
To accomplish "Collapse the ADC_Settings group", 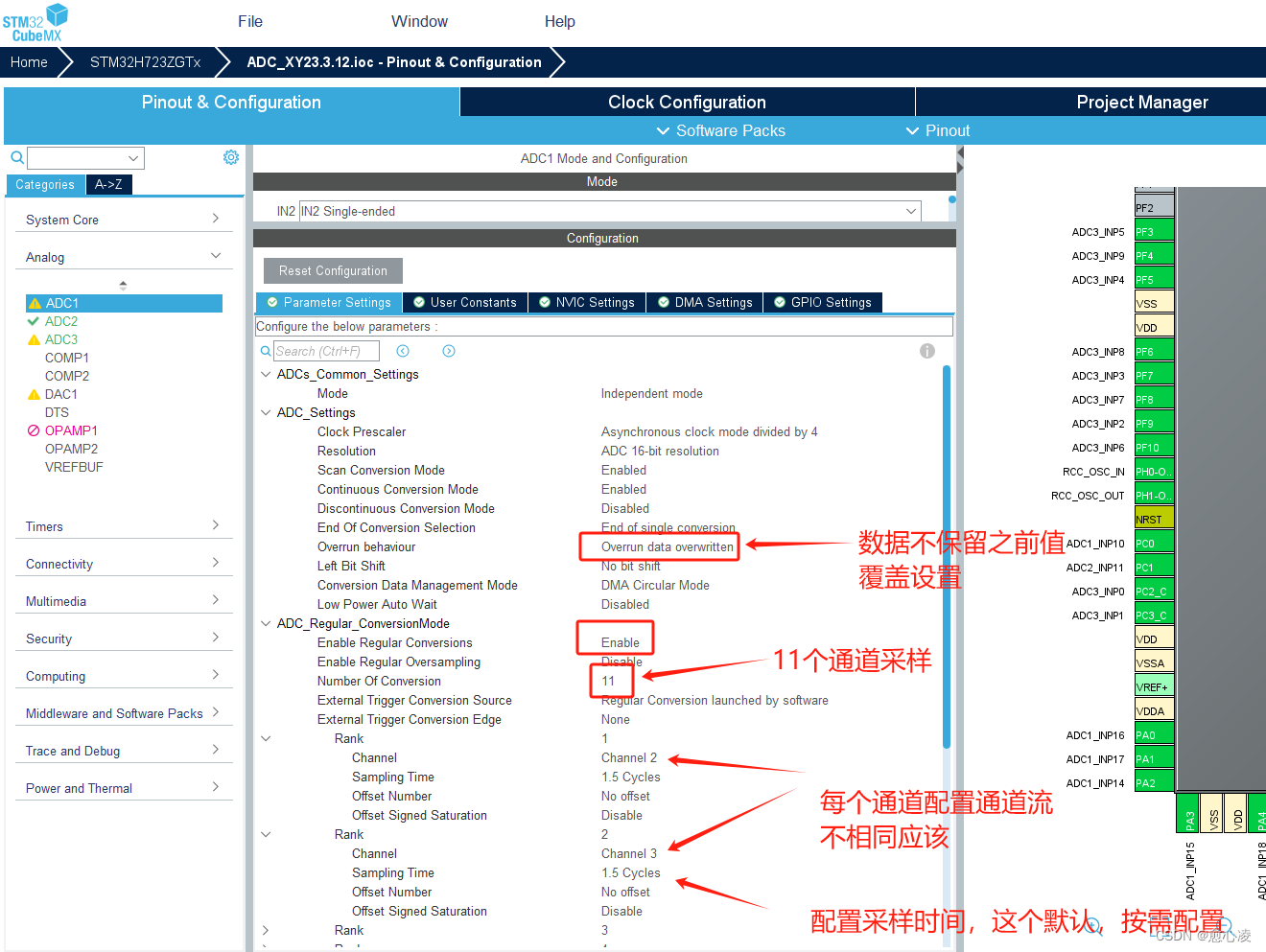I will (266, 412).
